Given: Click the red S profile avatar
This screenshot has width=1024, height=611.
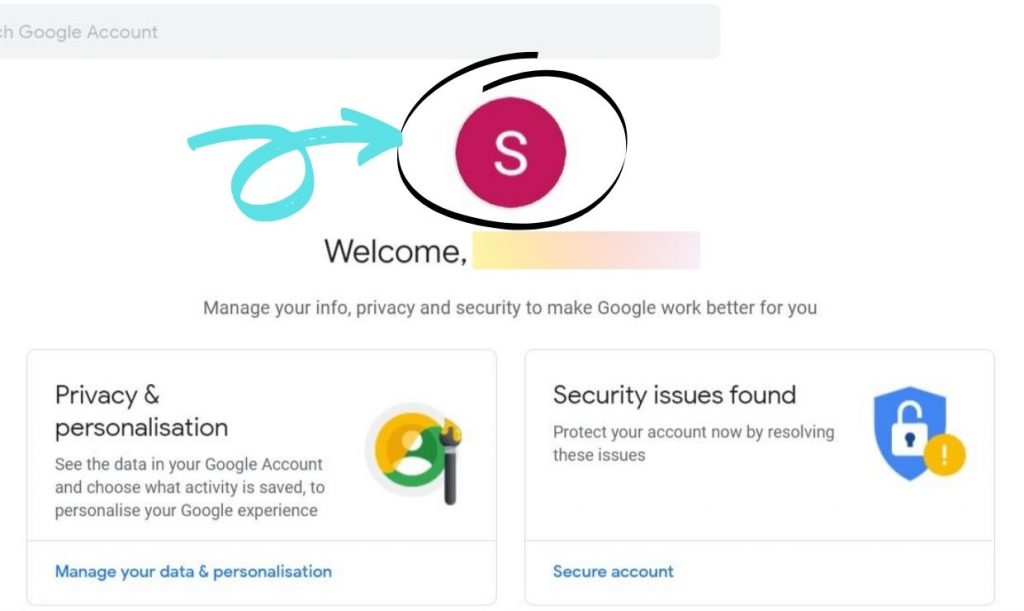Looking at the screenshot, I should tap(510, 152).
